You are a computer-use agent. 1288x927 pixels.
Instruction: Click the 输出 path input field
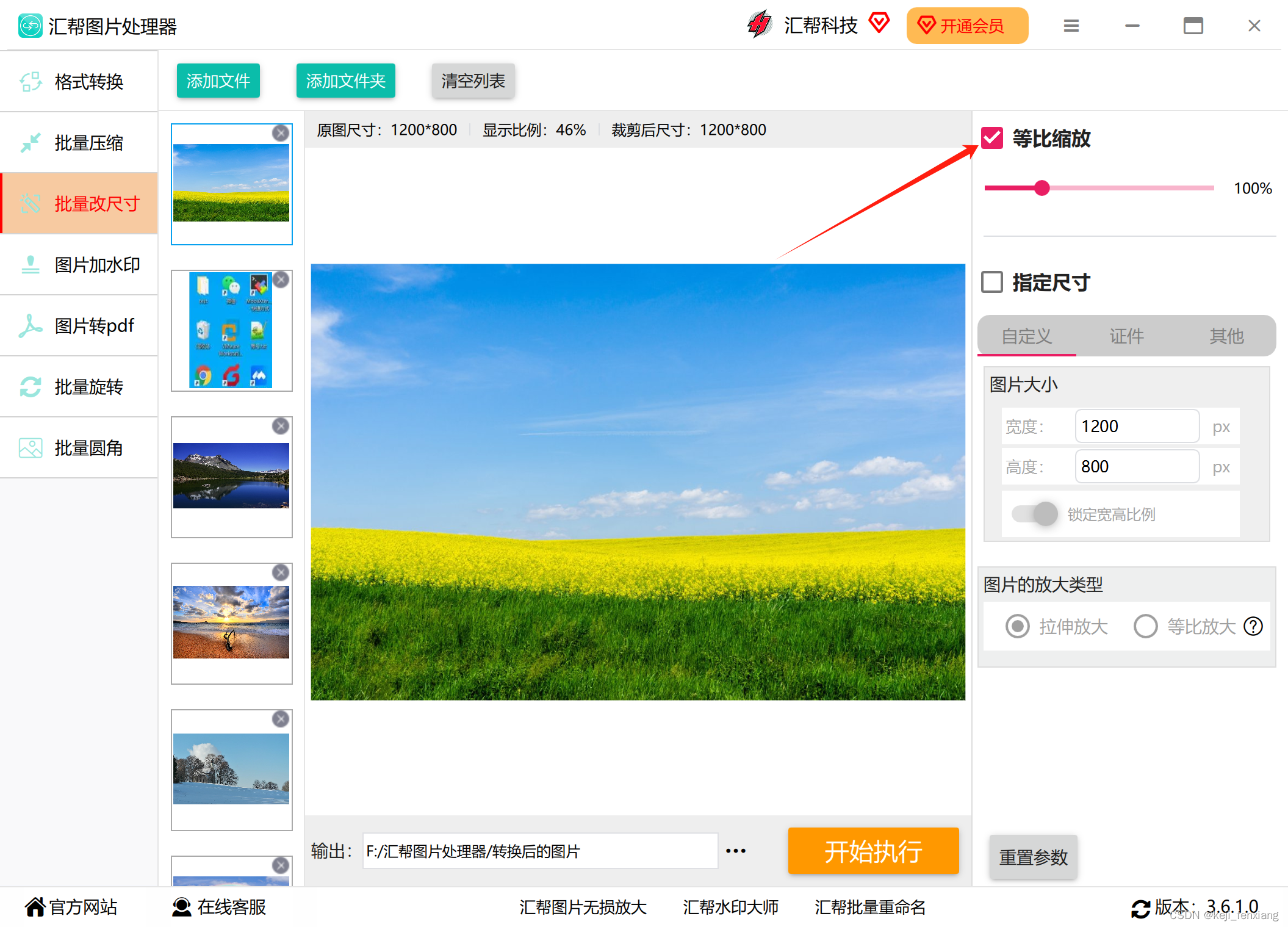coord(540,851)
